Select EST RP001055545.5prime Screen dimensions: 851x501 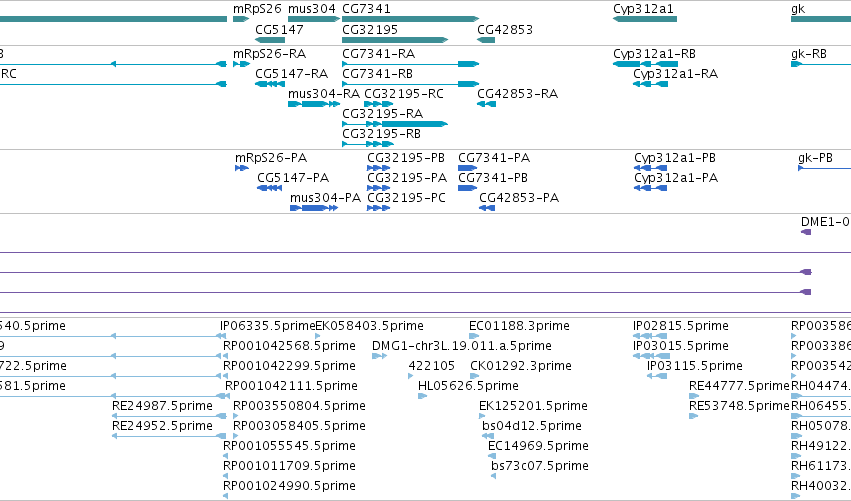289,446
